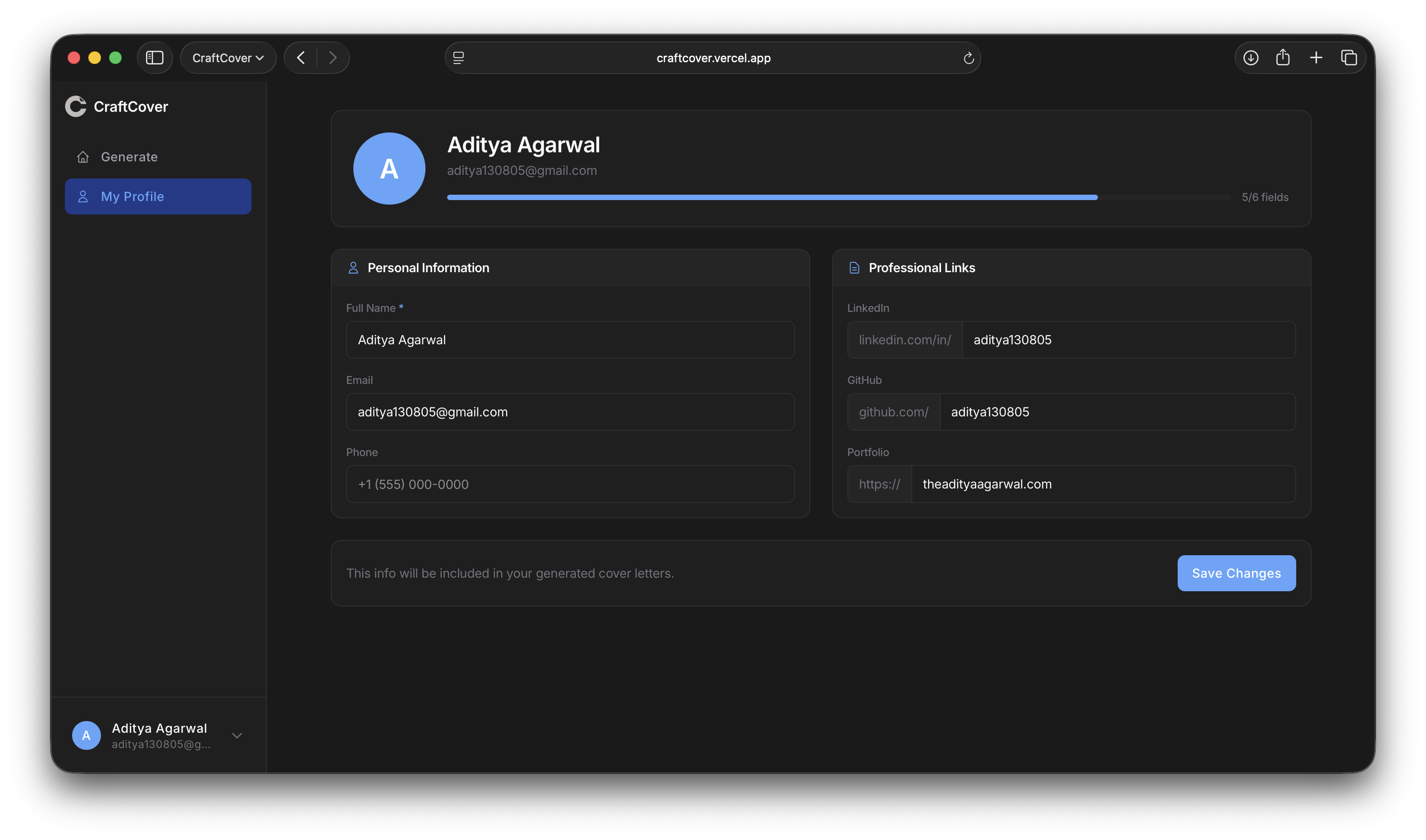This screenshot has height=840, width=1426.
Task: Click the Phone input field
Action: click(570, 484)
